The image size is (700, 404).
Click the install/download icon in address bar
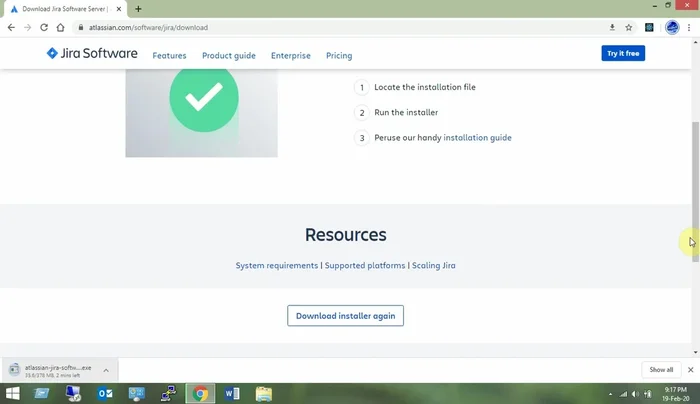pyautogui.click(x=612, y=28)
